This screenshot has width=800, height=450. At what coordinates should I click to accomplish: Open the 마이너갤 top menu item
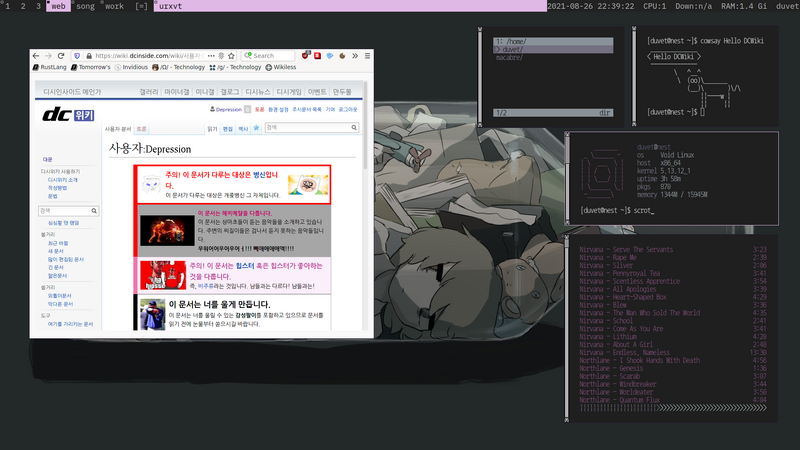coord(177,92)
